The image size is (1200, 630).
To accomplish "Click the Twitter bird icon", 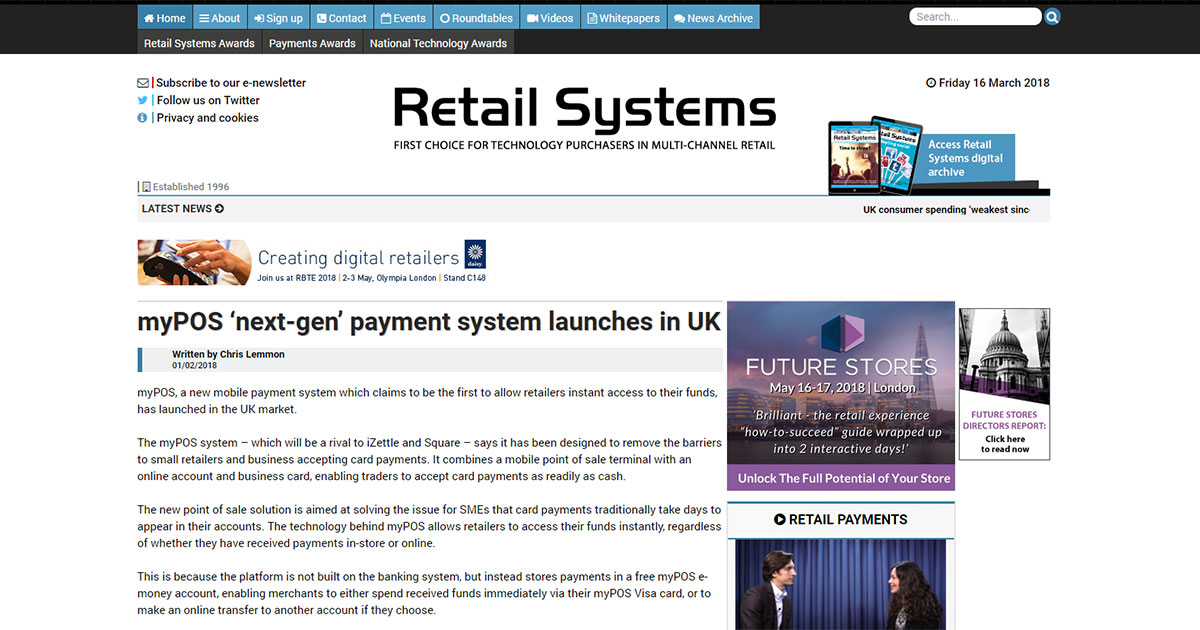I will click(x=143, y=100).
